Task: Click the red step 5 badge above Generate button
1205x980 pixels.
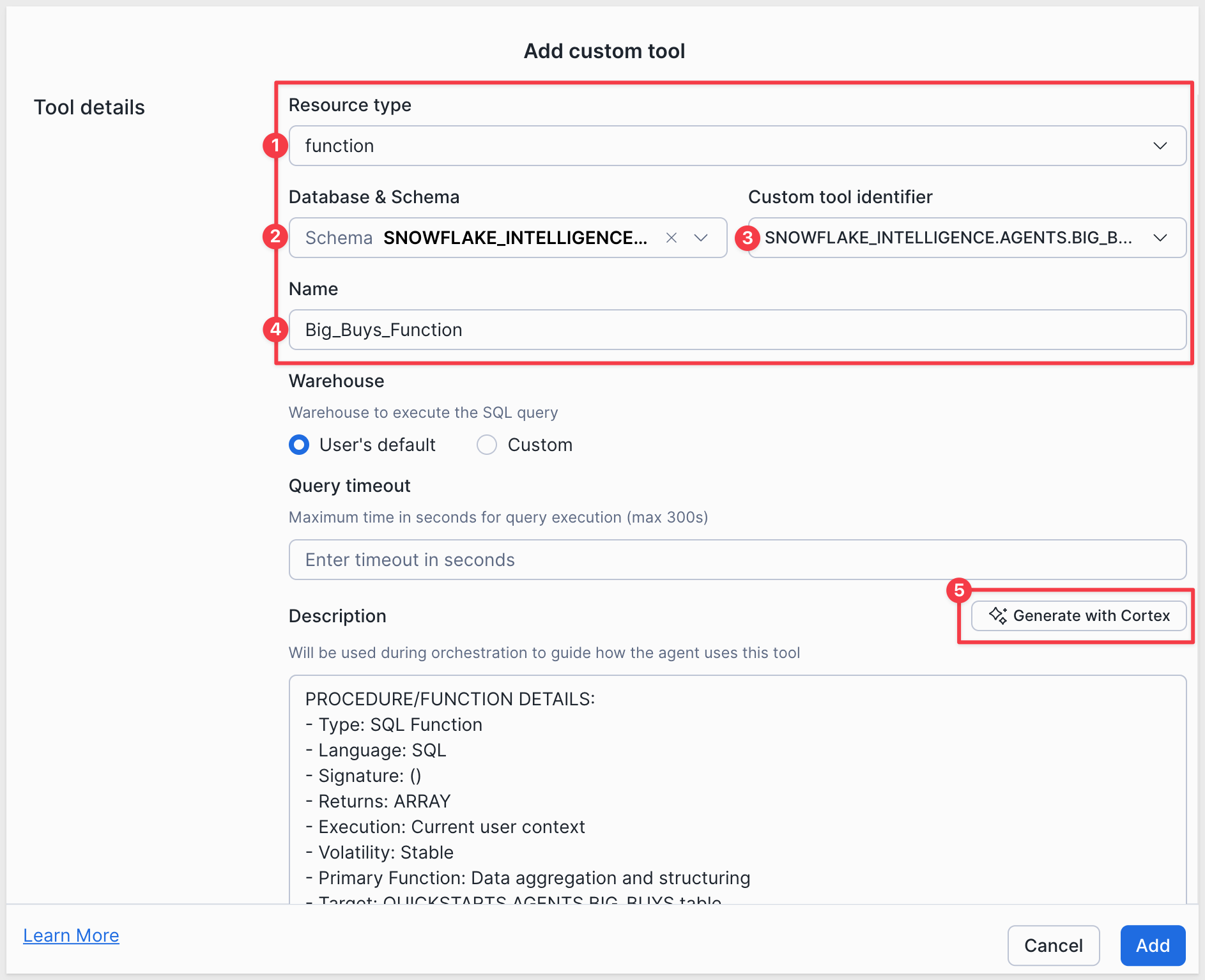Action: tap(958, 590)
